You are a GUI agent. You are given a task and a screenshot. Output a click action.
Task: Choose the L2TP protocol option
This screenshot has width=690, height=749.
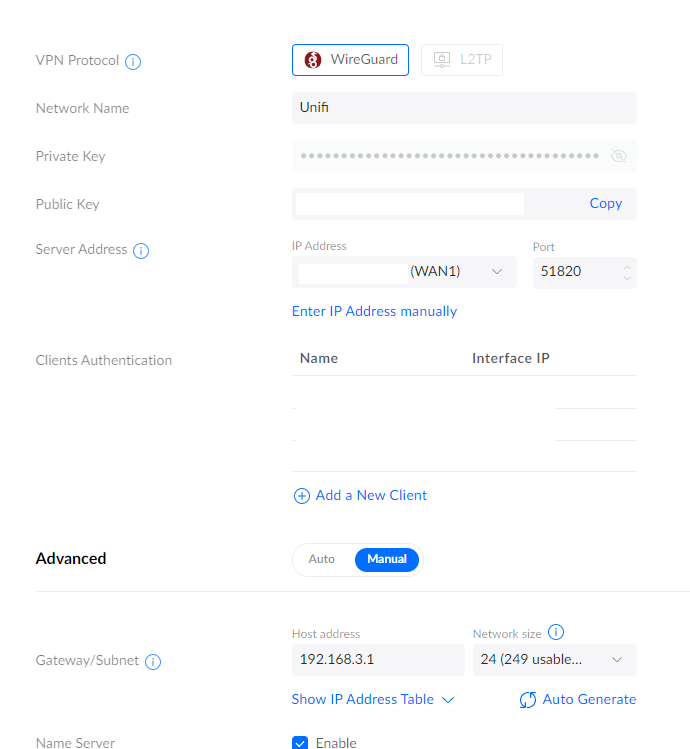click(461, 60)
